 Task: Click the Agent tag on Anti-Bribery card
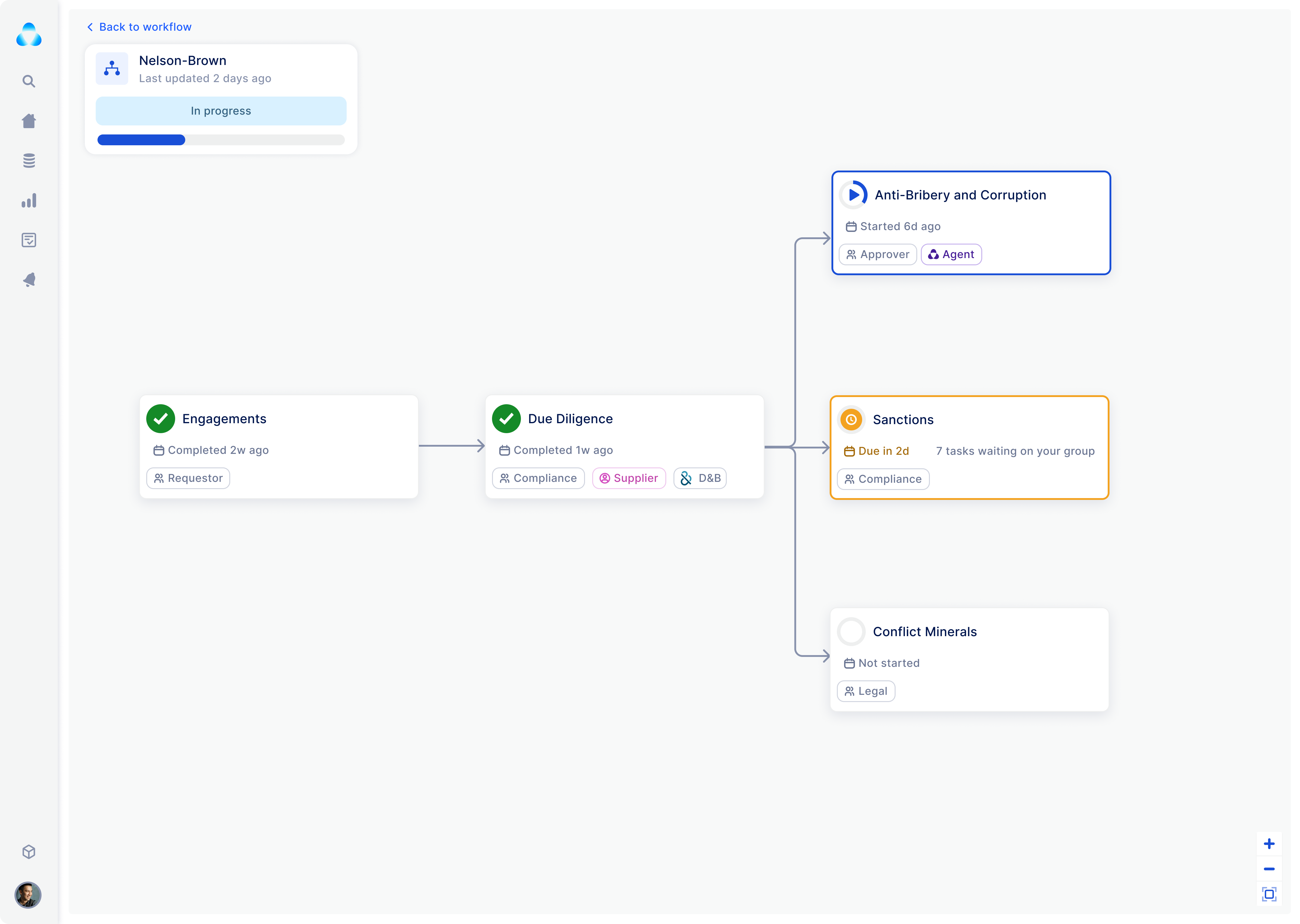tap(951, 254)
